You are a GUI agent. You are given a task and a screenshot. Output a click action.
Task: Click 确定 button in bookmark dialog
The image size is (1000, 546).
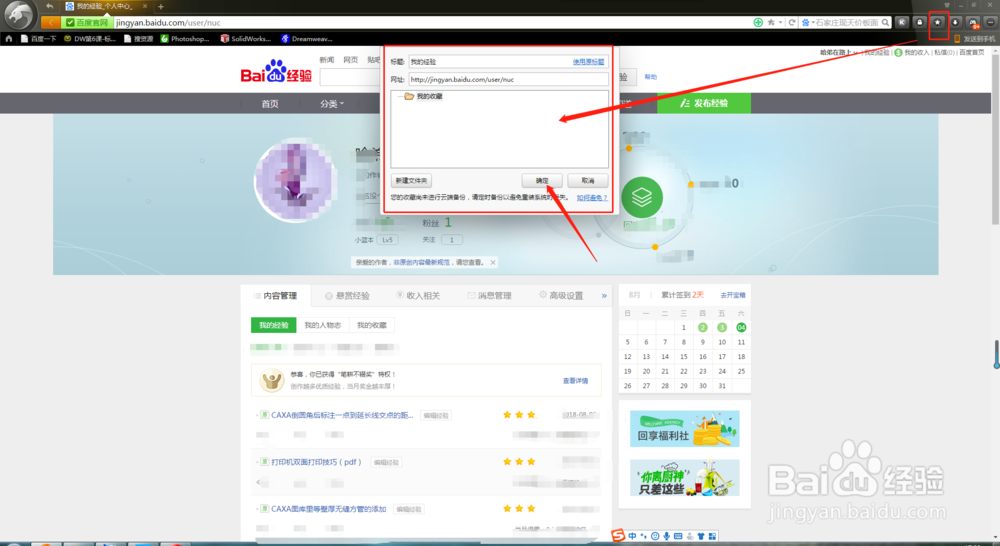[x=542, y=181]
